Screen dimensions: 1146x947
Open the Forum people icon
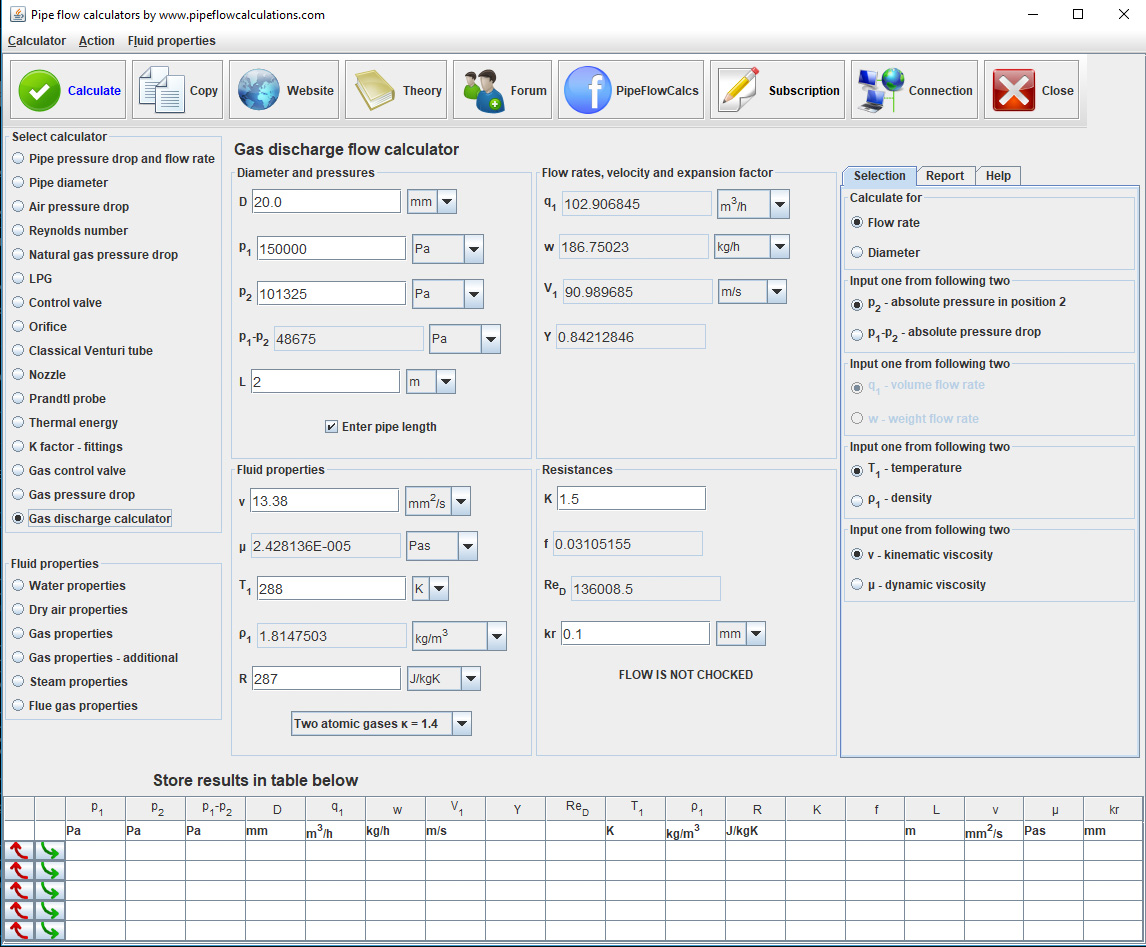pyautogui.click(x=482, y=90)
